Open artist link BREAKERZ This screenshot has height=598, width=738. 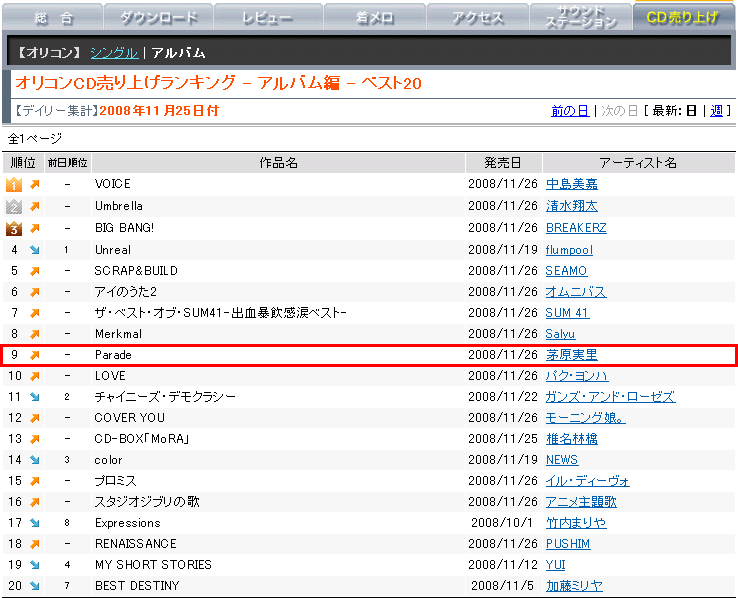click(576, 228)
